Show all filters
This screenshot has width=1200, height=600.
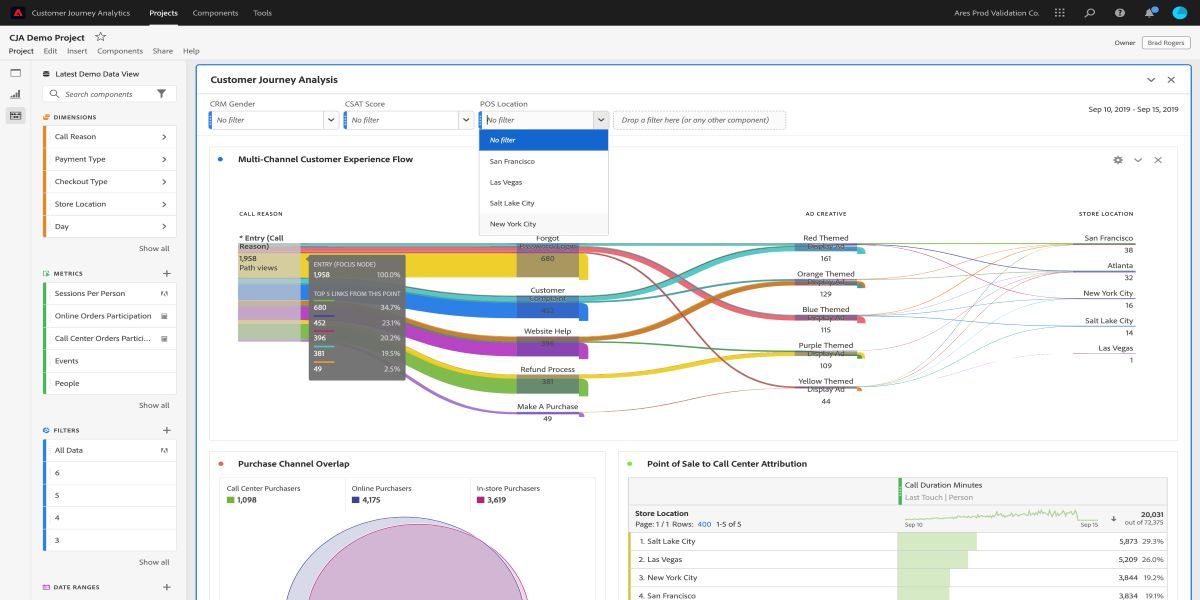point(154,562)
